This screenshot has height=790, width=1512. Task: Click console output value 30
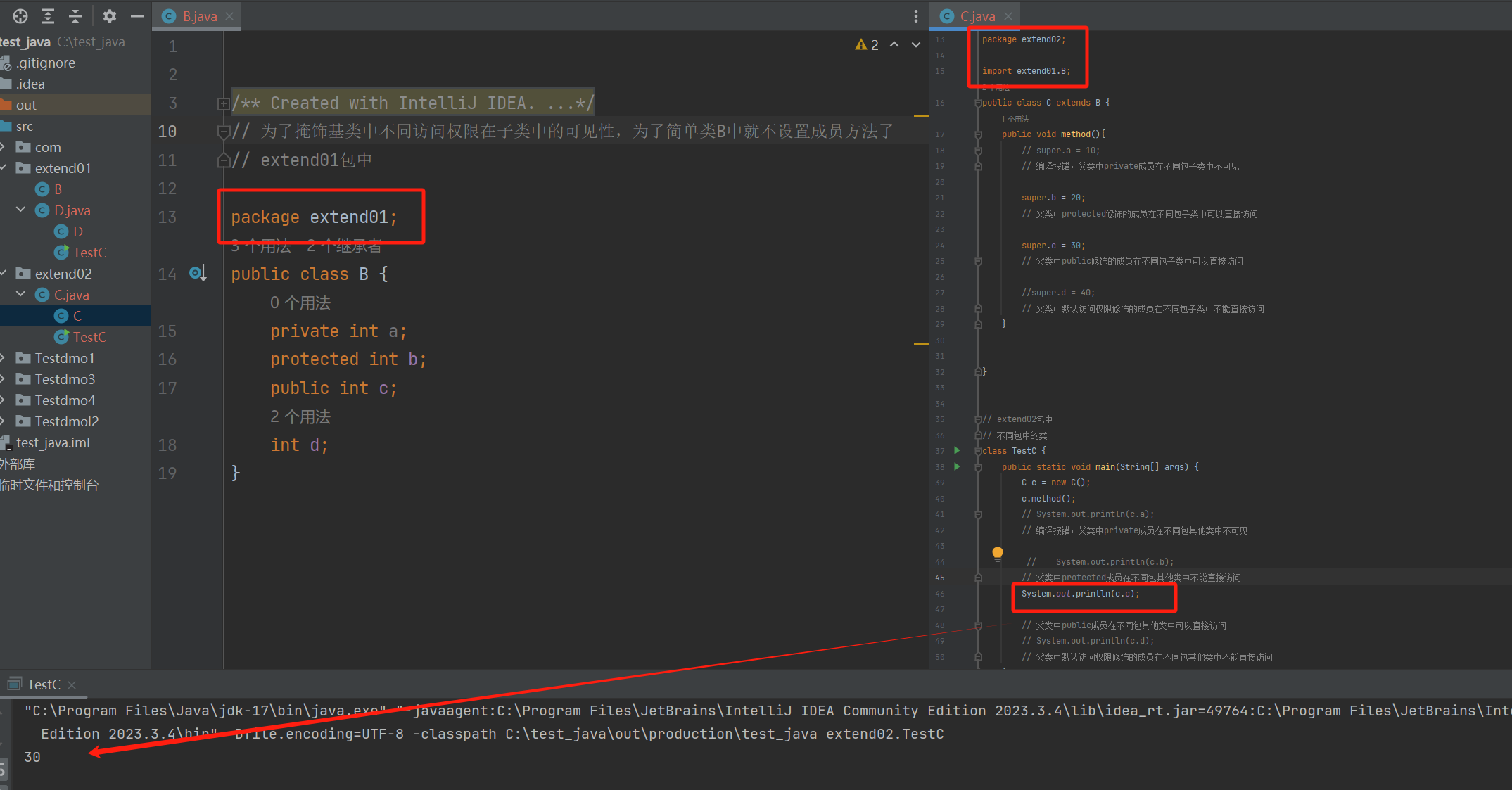[x=32, y=757]
